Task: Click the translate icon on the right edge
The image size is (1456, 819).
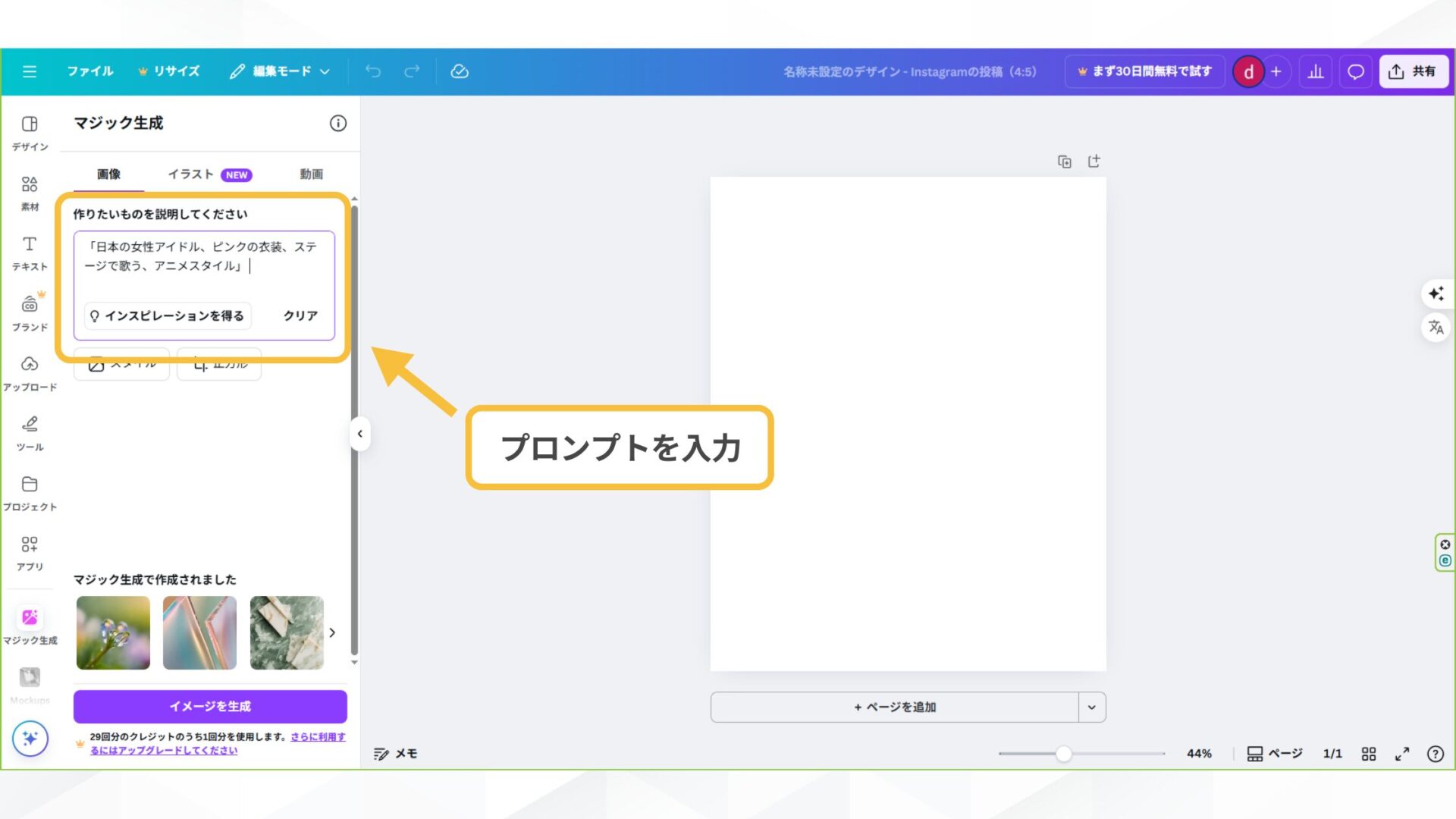Action: coord(1436,328)
